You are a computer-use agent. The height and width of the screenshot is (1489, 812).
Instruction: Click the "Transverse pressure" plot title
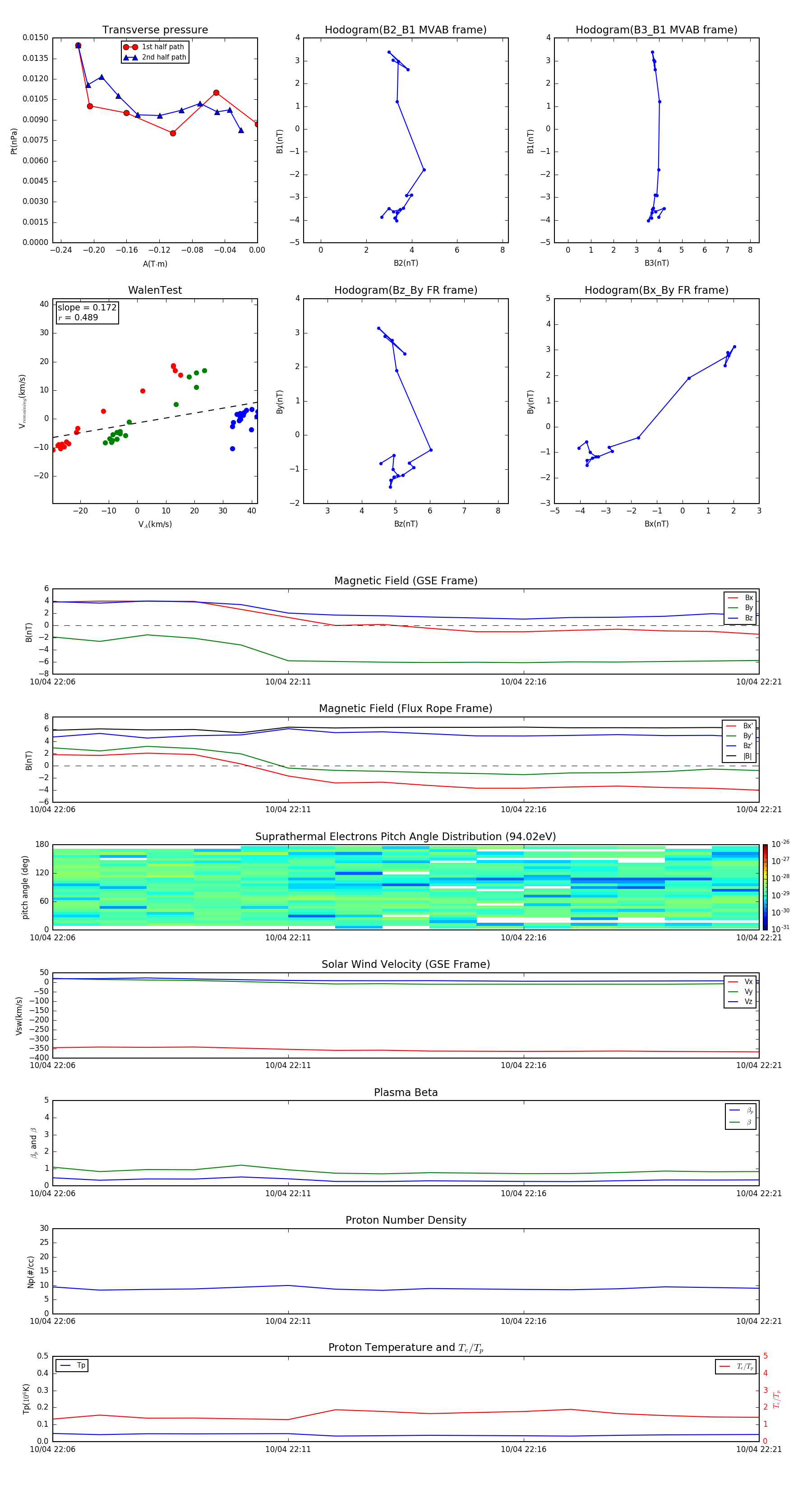click(155, 30)
